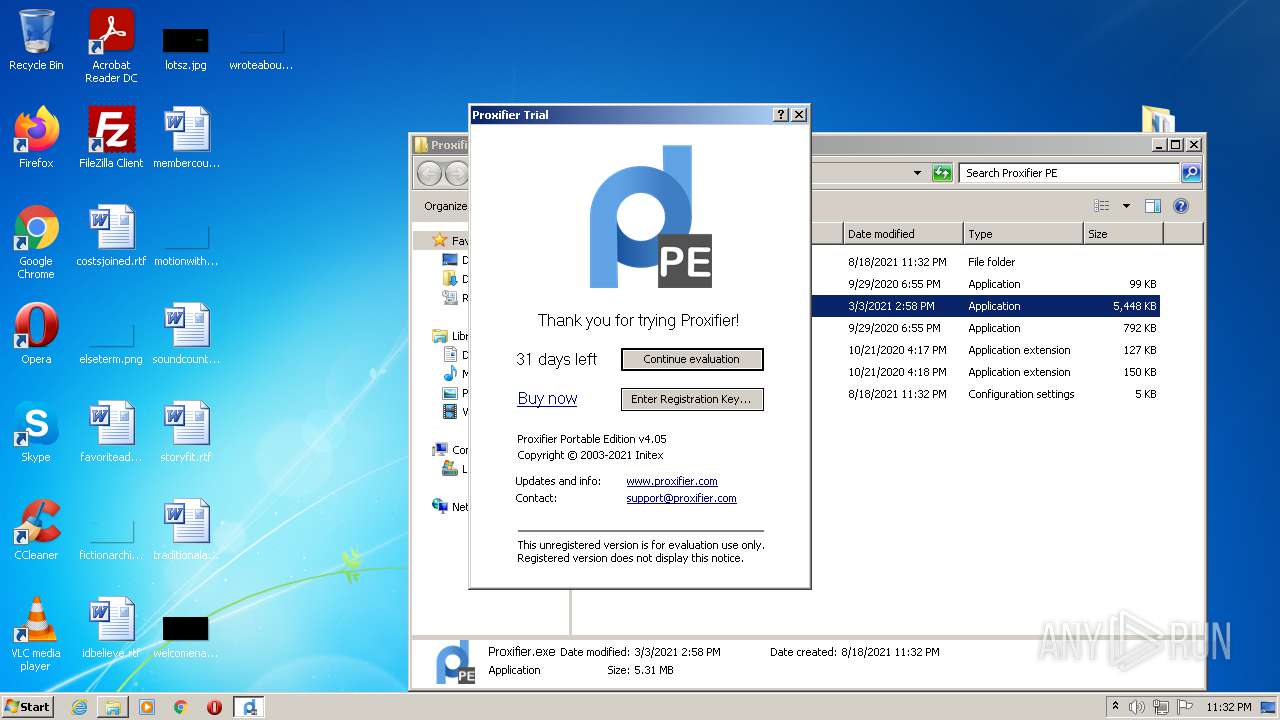
Task: Click the Explorer back navigation button
Action: click(x=429, y=173)
